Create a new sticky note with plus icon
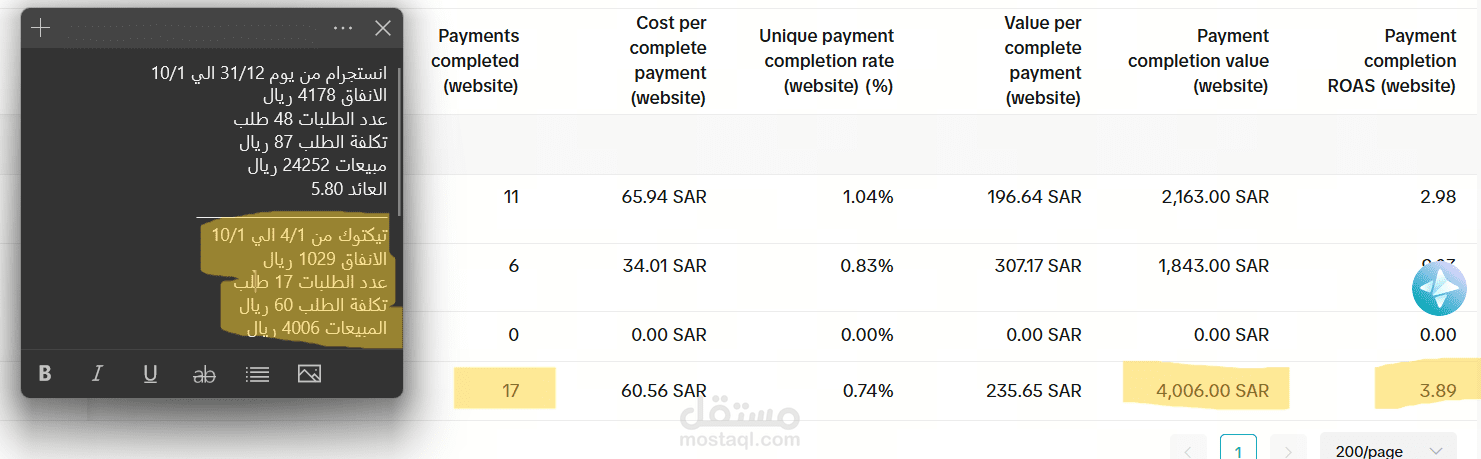Viewport: 1481px width, 459px height. click(40, 28)
